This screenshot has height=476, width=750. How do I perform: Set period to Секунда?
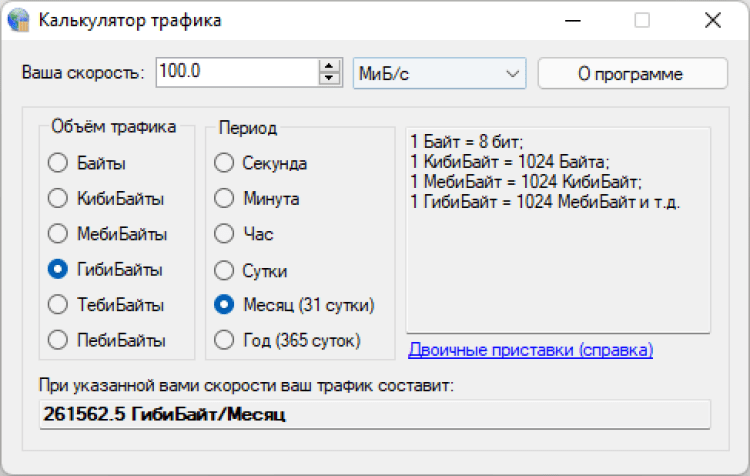click(x=225, y=163)
